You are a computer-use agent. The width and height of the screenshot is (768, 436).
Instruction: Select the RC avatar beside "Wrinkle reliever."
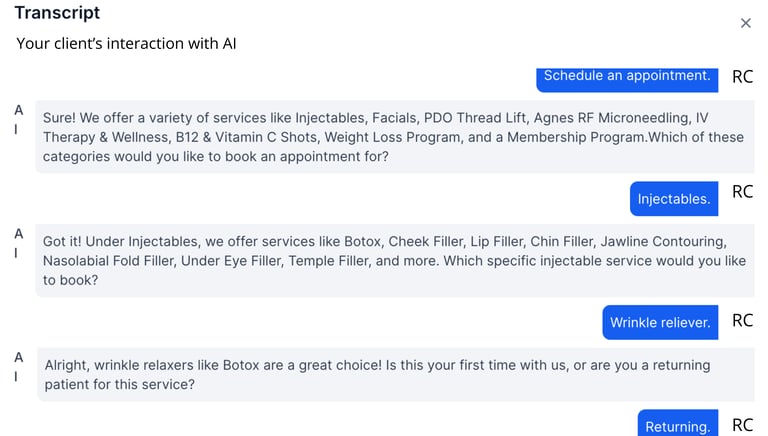click(742, 321)
